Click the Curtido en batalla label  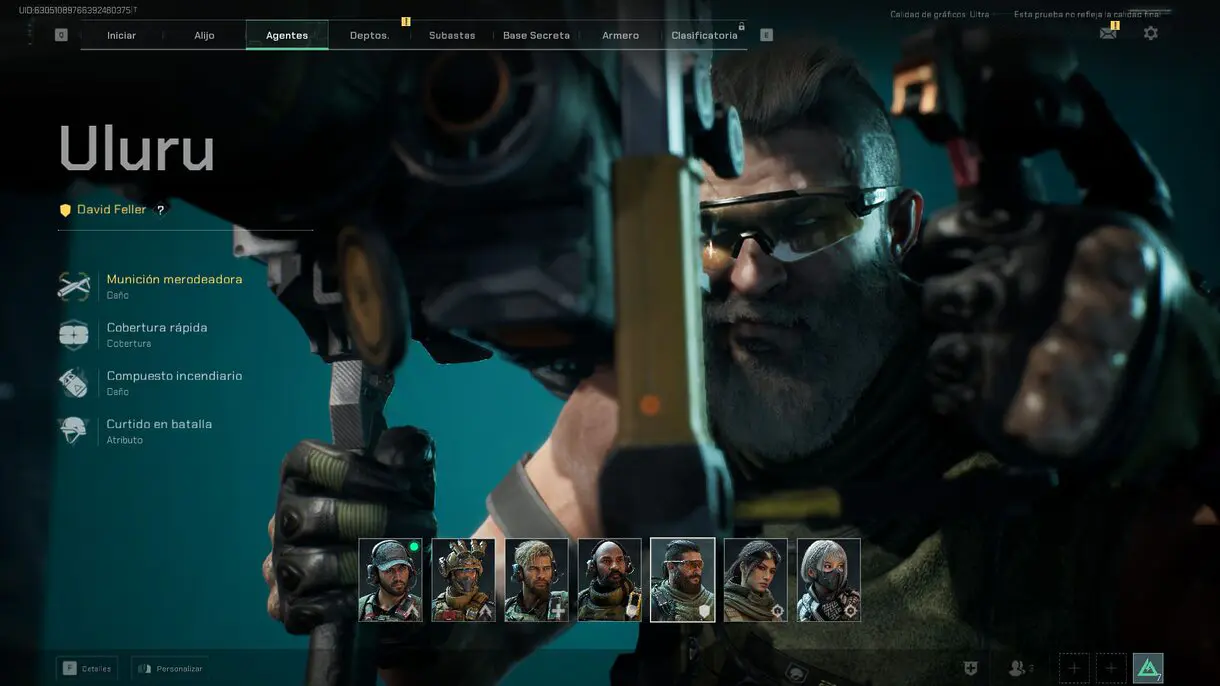click(159, 424)
